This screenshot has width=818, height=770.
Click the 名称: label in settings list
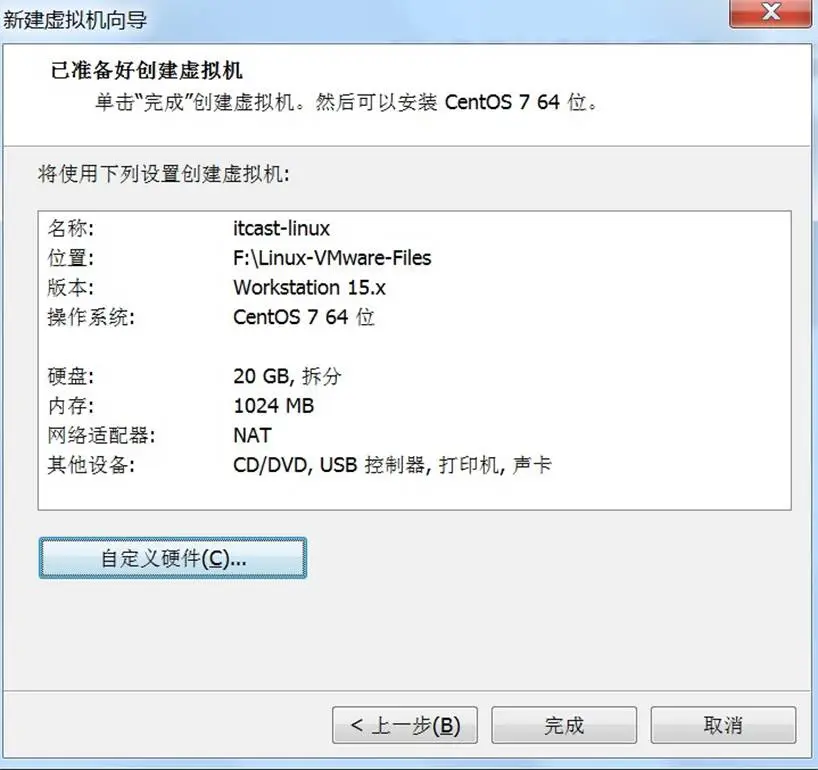coord(71,228)
